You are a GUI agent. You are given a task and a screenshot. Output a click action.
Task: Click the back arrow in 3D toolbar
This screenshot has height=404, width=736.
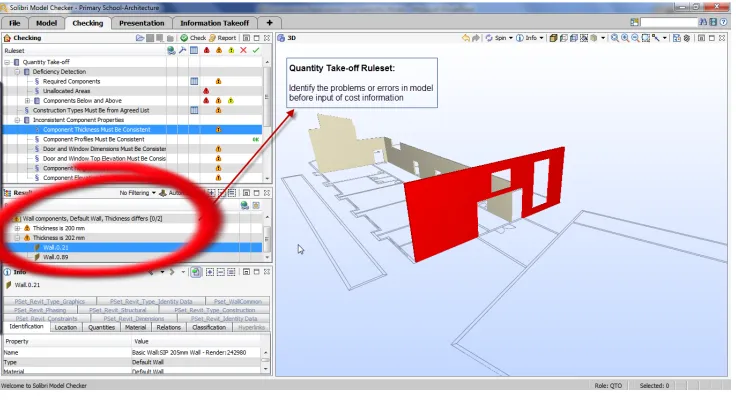point(466,38)
